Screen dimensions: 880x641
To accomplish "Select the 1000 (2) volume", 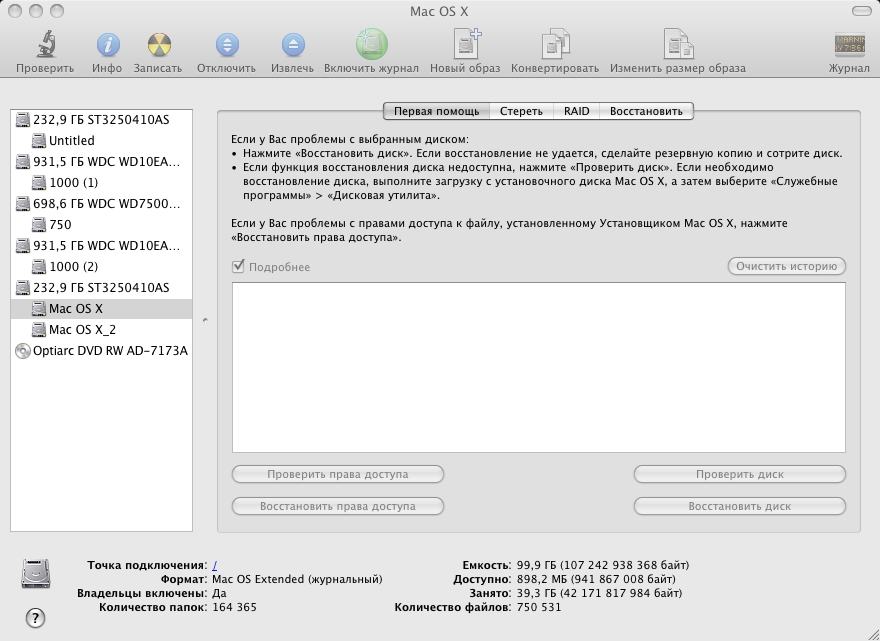I will click(101, 267).
